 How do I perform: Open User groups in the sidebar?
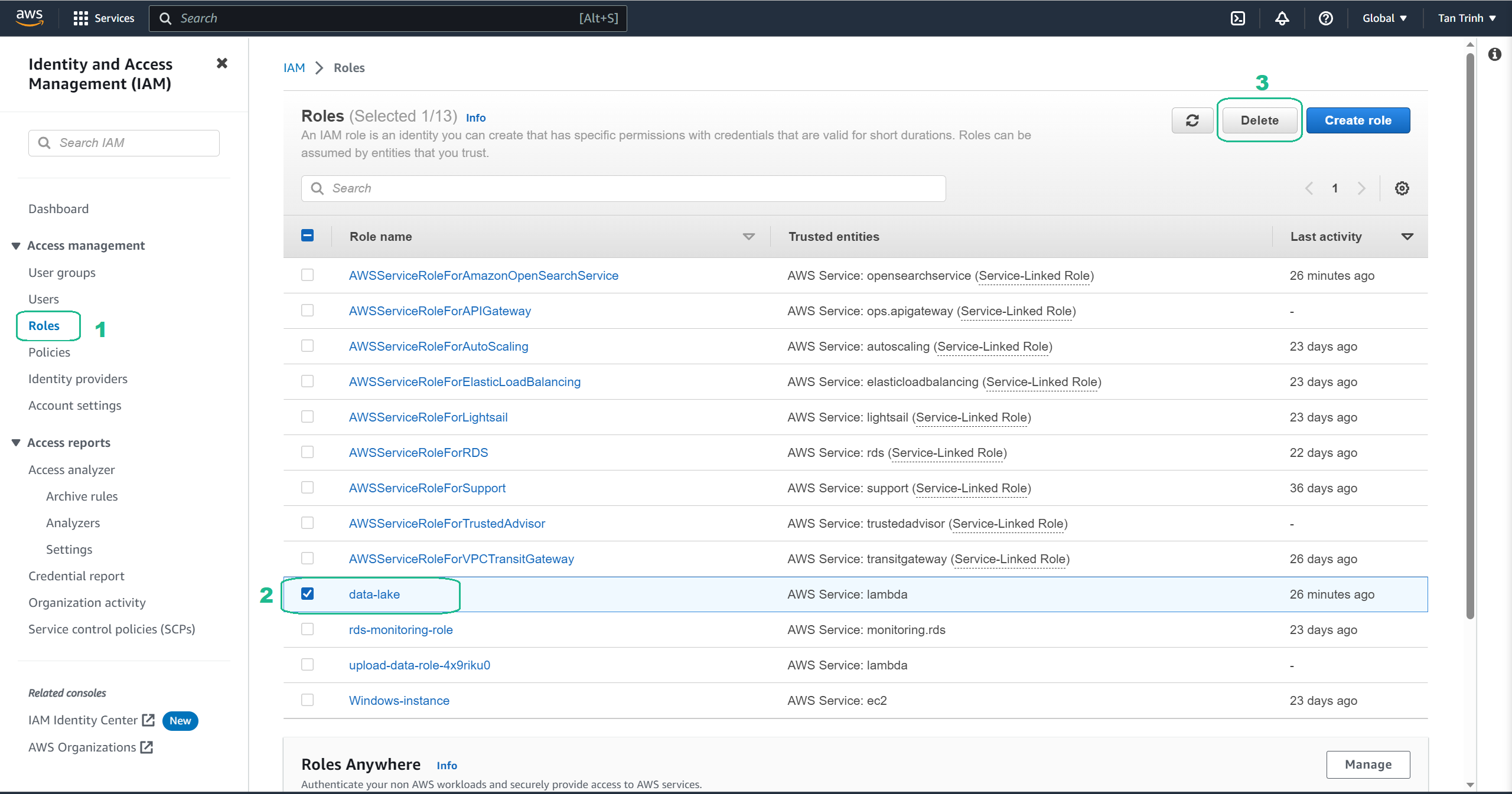(62, 273)
